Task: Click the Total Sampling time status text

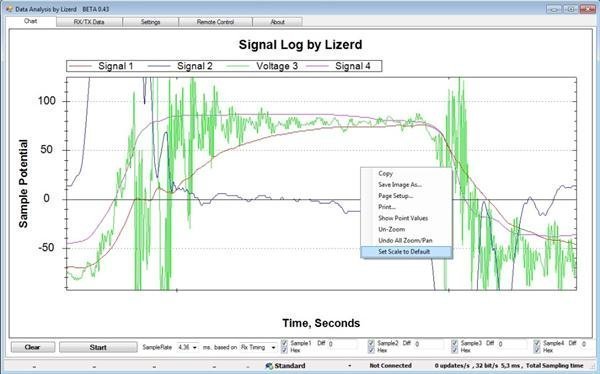Action: [x=554, y=366]
